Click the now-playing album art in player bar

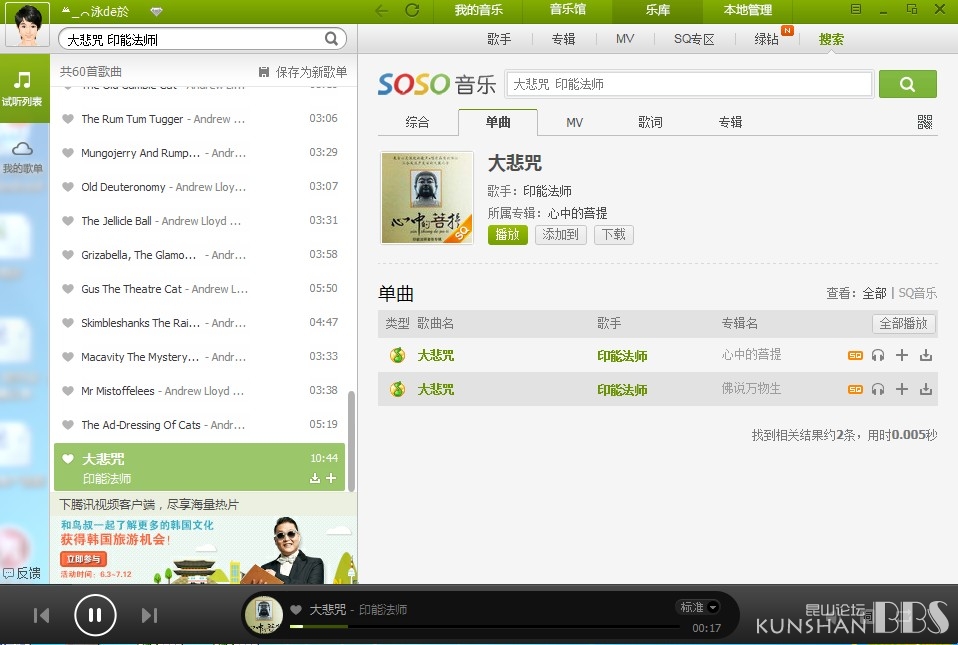click(264, 614)
